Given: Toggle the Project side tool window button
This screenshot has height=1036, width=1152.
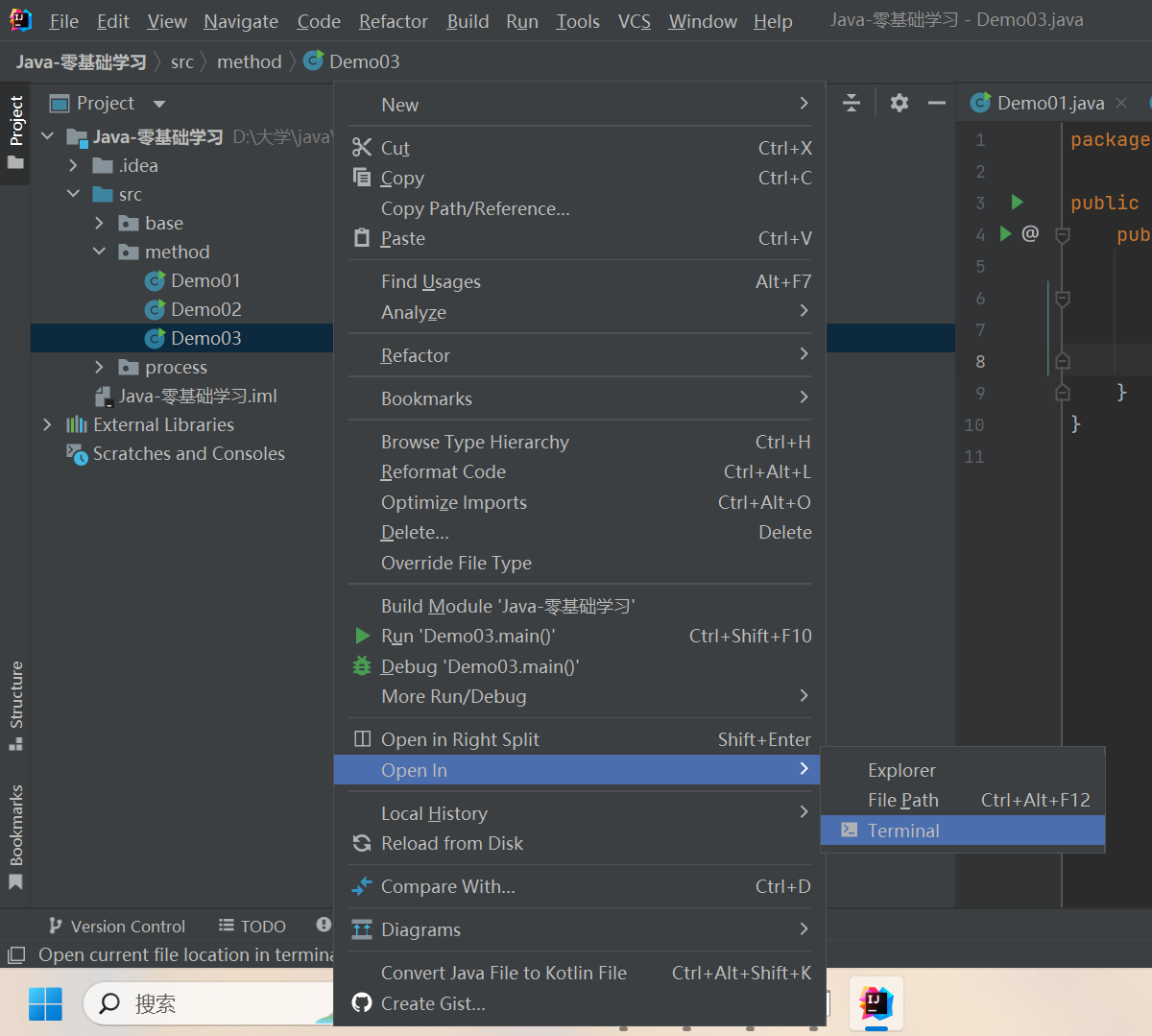Looking at the screenshot, I should pos(15,132).
